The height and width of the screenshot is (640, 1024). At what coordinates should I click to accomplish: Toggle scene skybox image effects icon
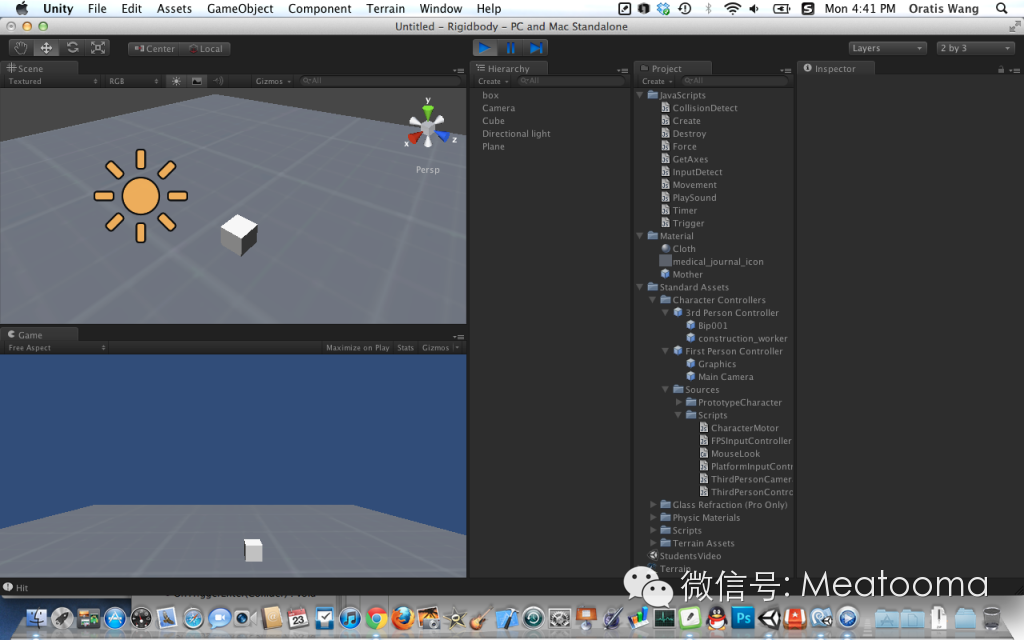pyautogui.click(x=197, y=81)
